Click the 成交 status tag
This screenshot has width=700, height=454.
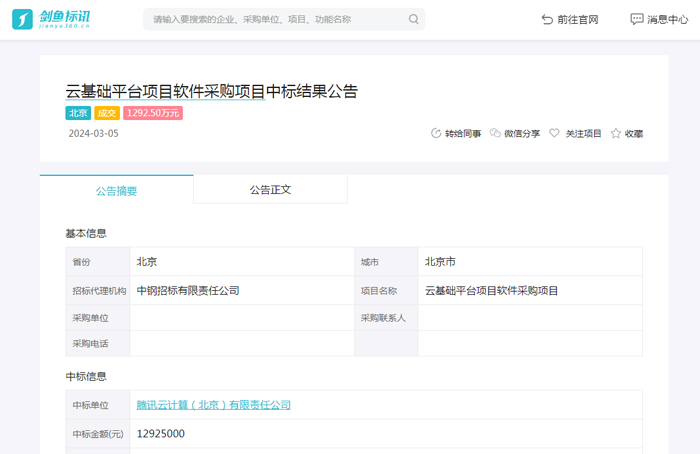[x=107, y=113]
